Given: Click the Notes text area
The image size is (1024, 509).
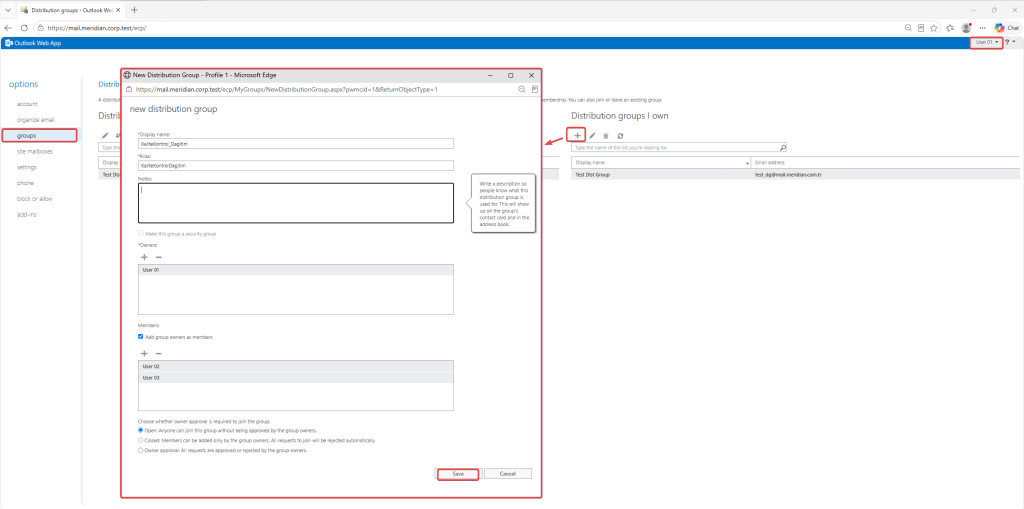Looking at the screenshot, I should click(x=296, y=203).
